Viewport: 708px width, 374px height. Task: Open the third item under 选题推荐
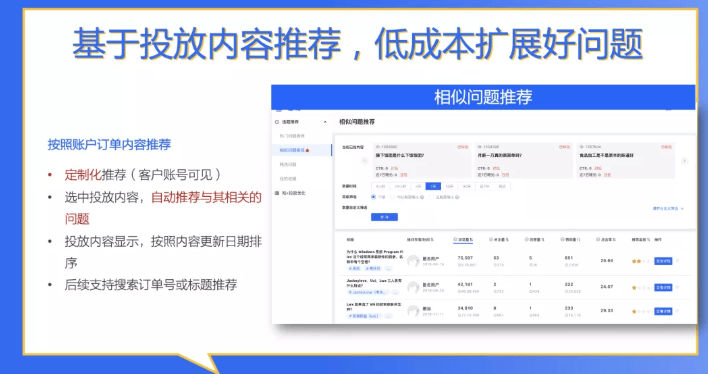[x=288, y=164]
